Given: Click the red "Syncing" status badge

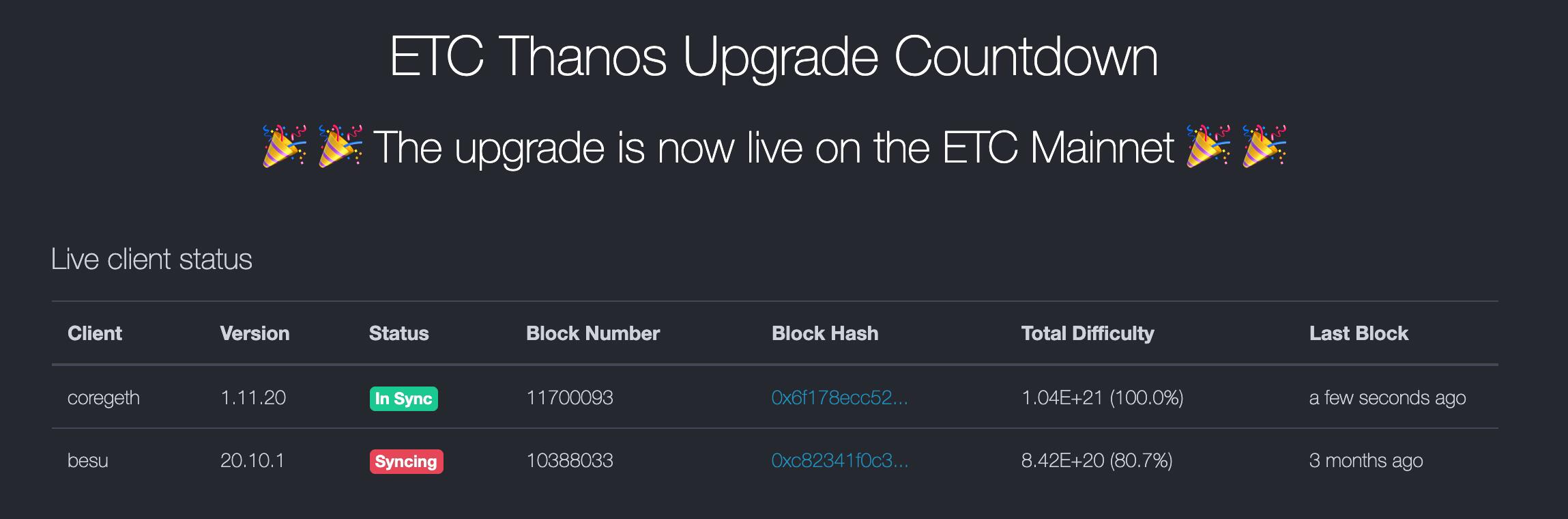Looking at the screenshot, I should click(x=406, y=461).
